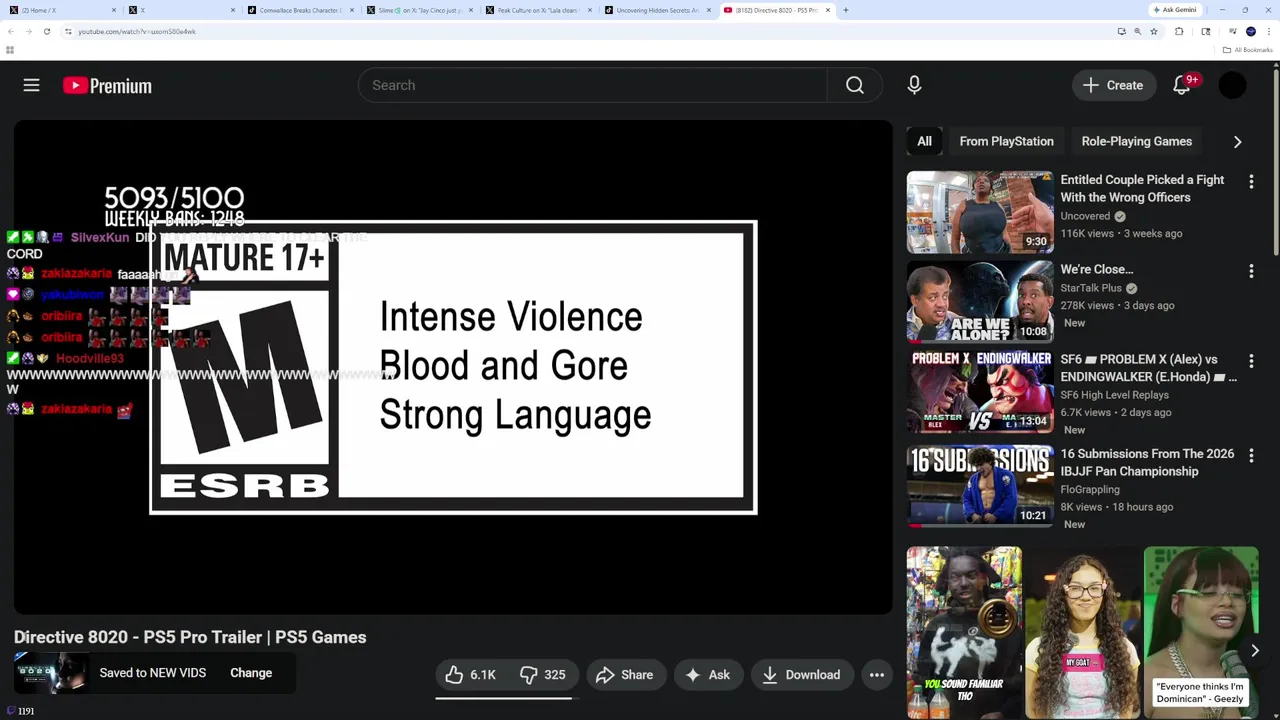
Task: Open the account avatar menu
Action: click(x=1232, y=85)
